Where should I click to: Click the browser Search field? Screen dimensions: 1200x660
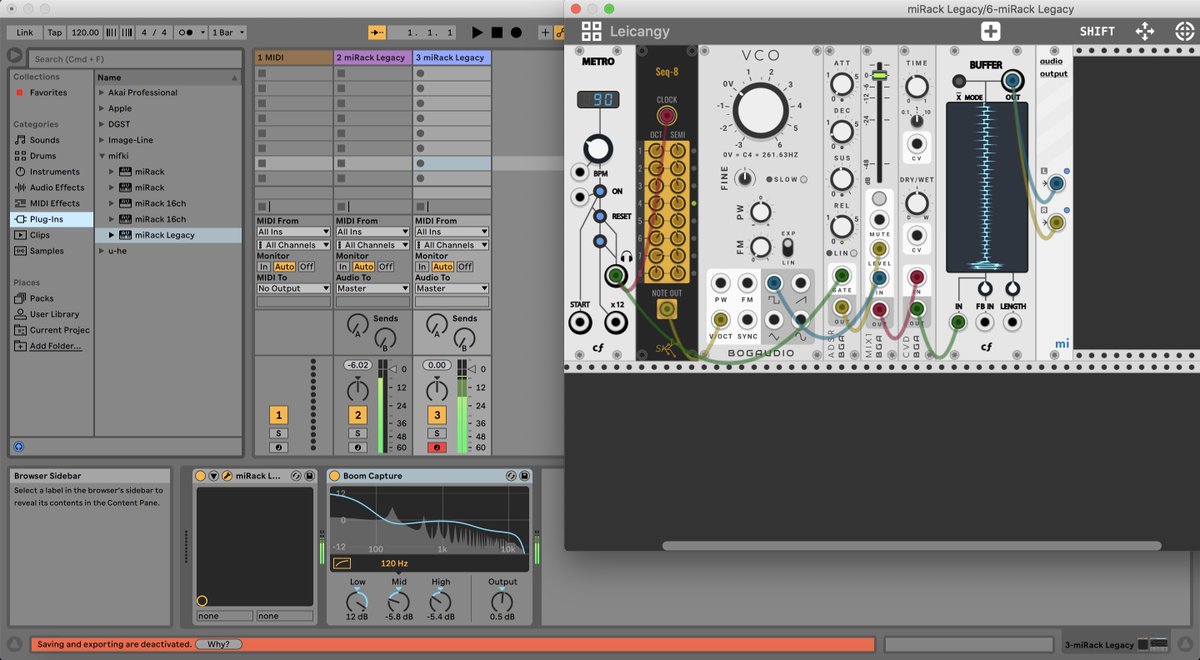click(133, 59)
